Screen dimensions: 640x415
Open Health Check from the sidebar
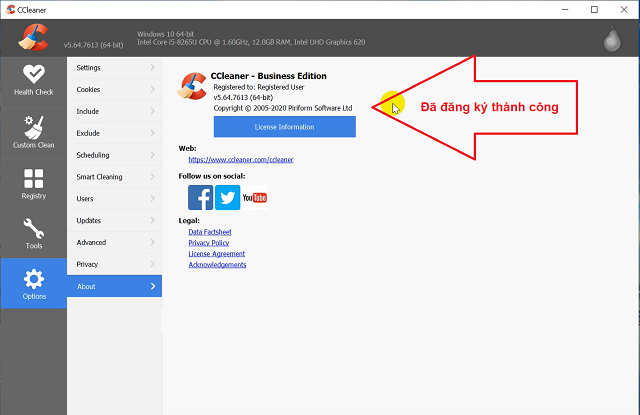[33, 78]
